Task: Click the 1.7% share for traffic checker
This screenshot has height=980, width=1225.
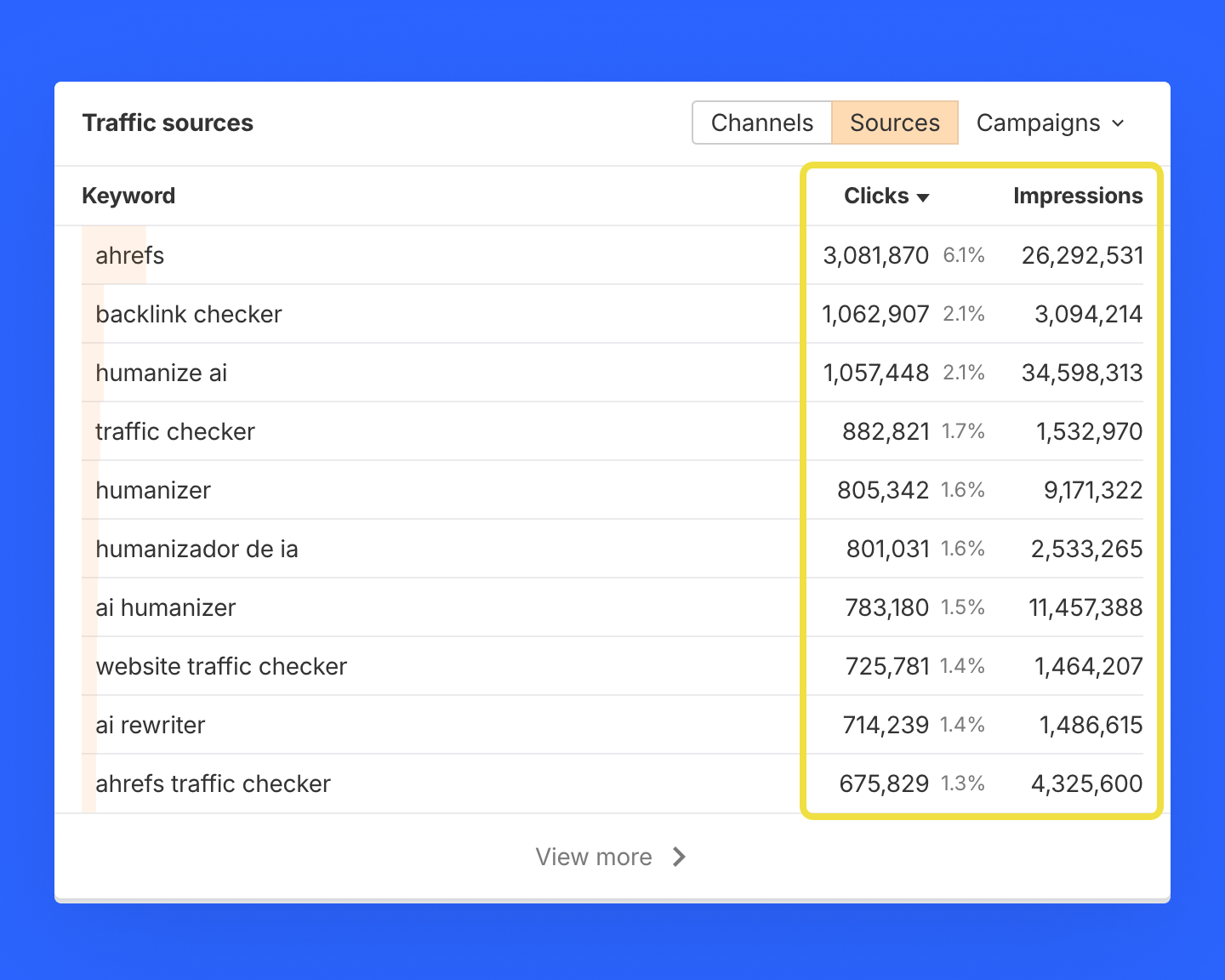Action: pyautogui.click(x=963, y=431)
